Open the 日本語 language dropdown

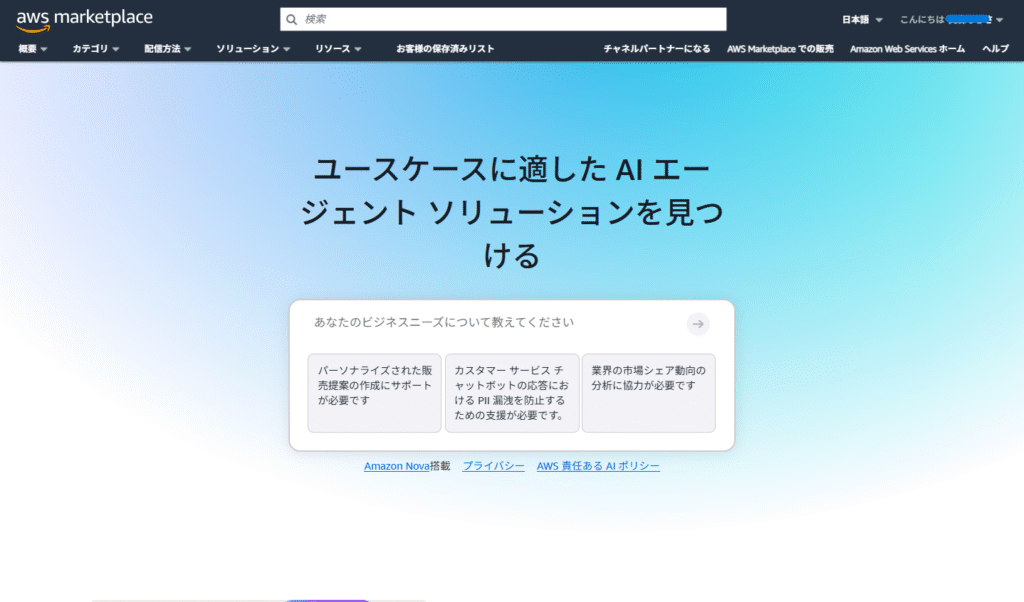click(x=862, y=20)
